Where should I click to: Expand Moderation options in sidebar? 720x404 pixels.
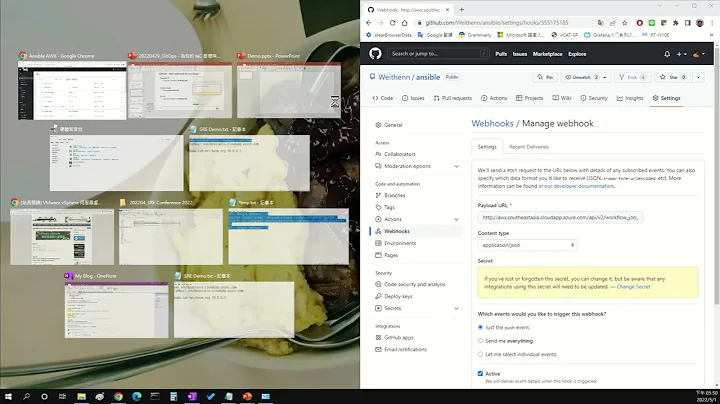(x=456, y=166)
